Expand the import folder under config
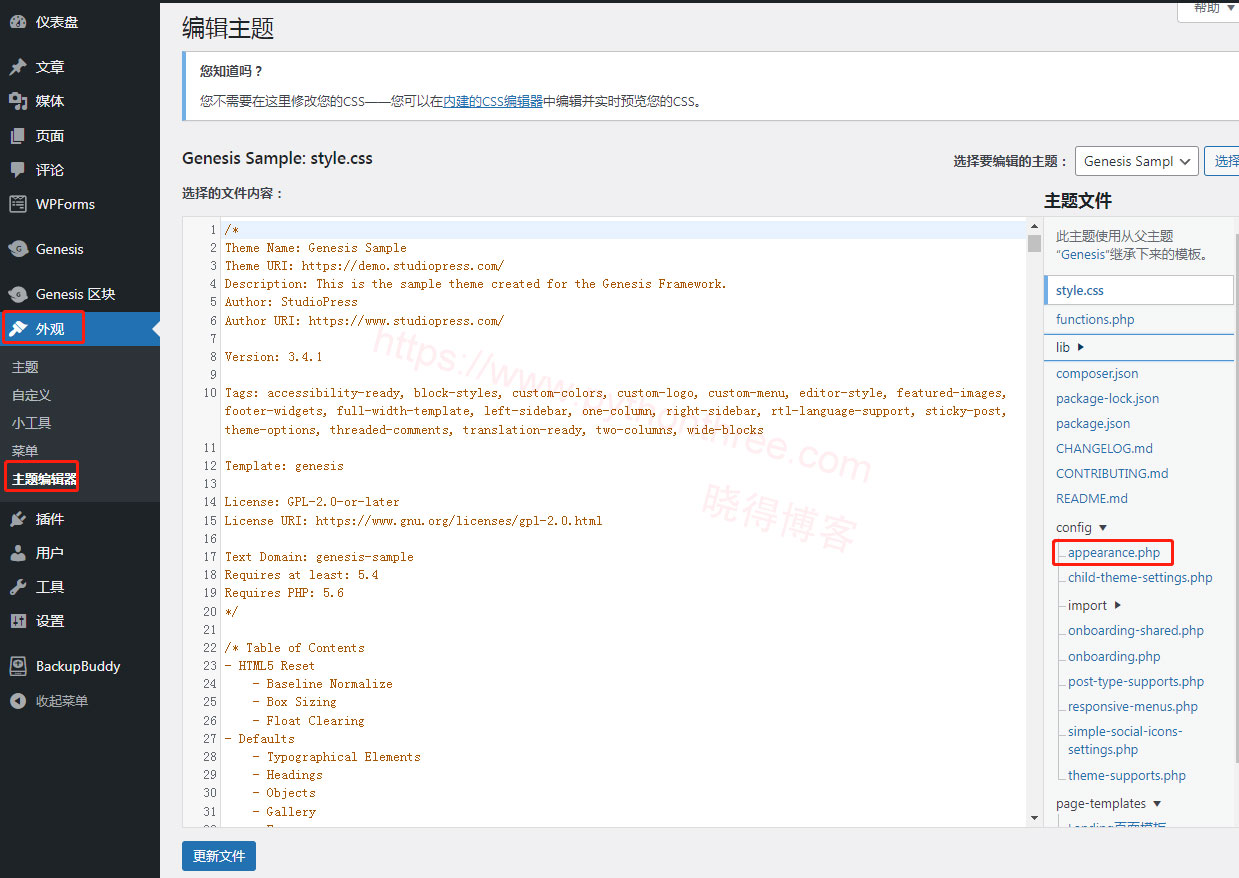 (x=1094, y=605)
